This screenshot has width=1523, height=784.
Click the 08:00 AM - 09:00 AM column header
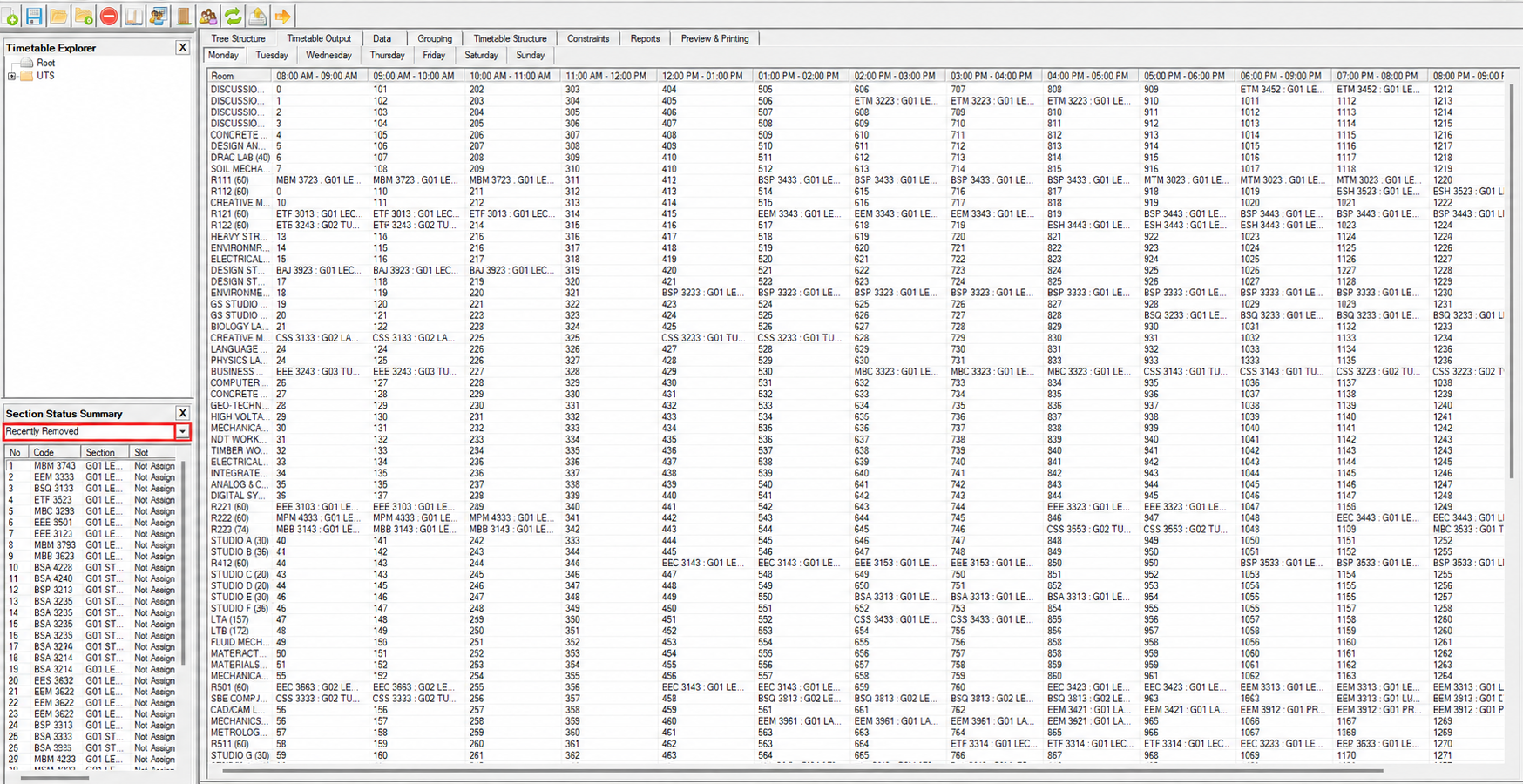[x=321, y=76]
